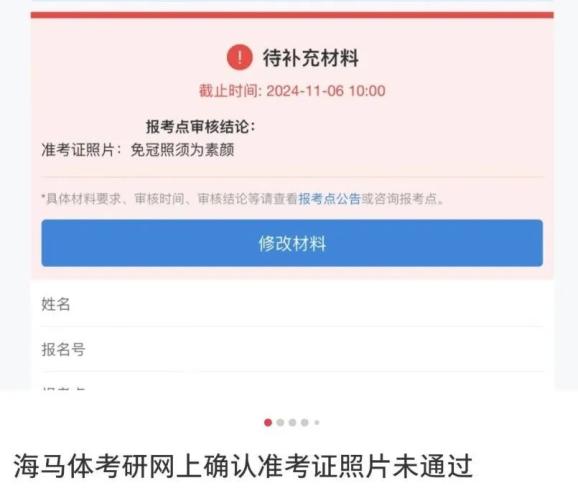Screen dimensions: 578x488
Task: Switch to the fourth carousel dot
Action: tap(304, 422)
